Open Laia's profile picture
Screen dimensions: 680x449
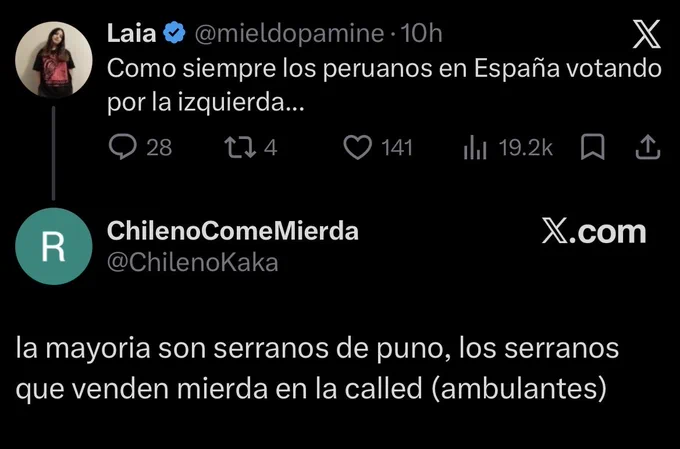pyautogui.click(x=54, y=59)
